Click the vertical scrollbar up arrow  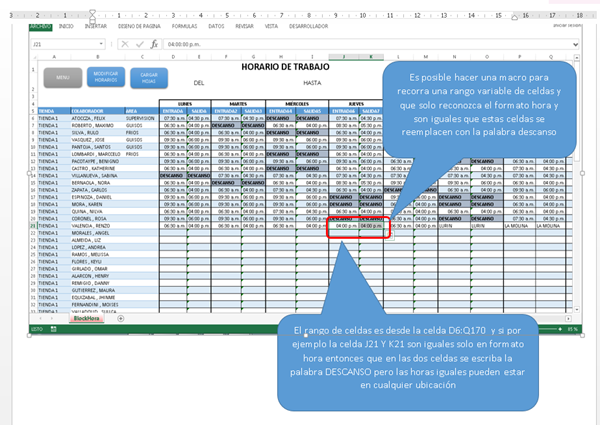(577, 57)
